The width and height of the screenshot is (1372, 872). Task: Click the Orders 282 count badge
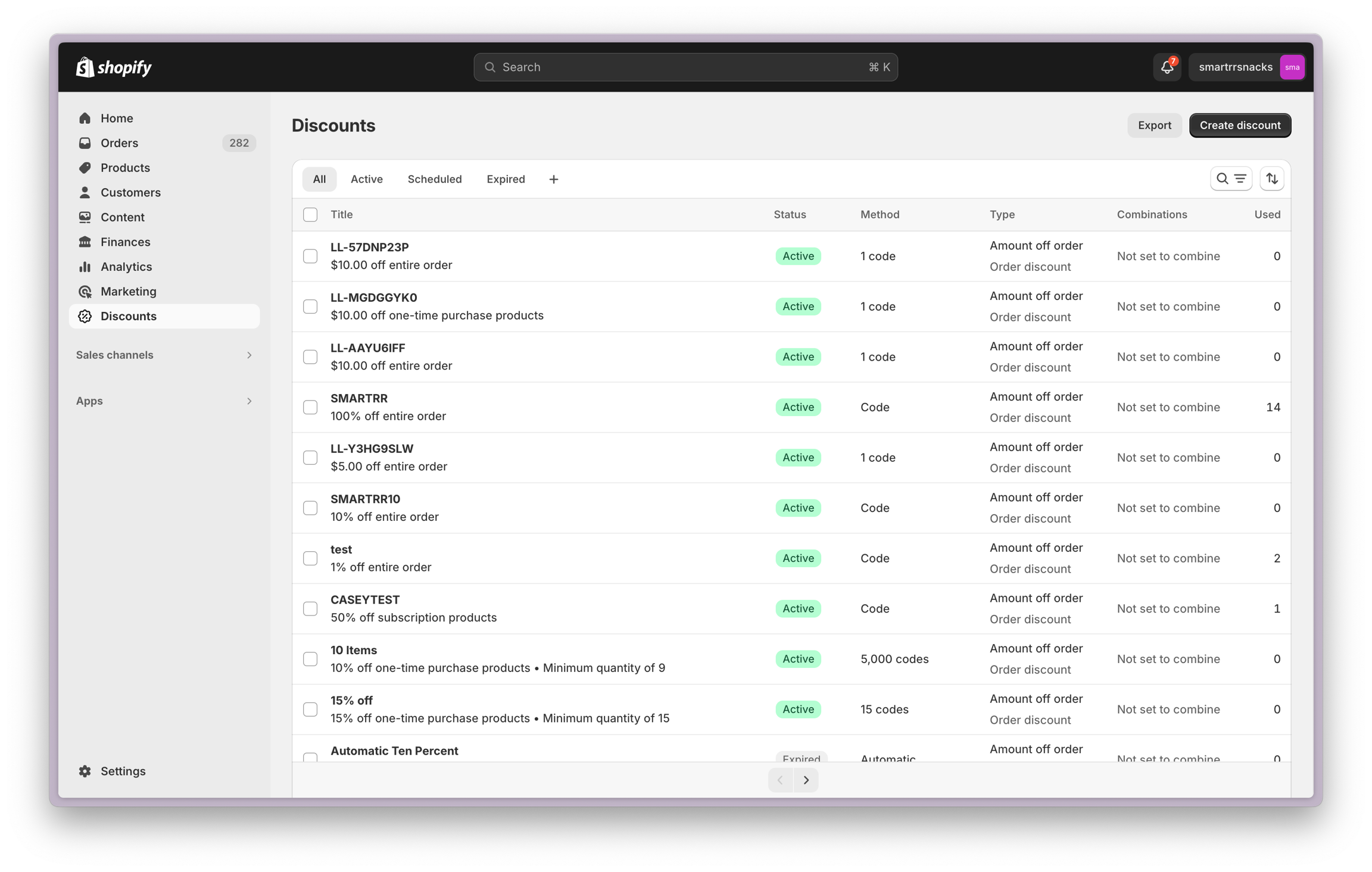(x=239, y=143)
